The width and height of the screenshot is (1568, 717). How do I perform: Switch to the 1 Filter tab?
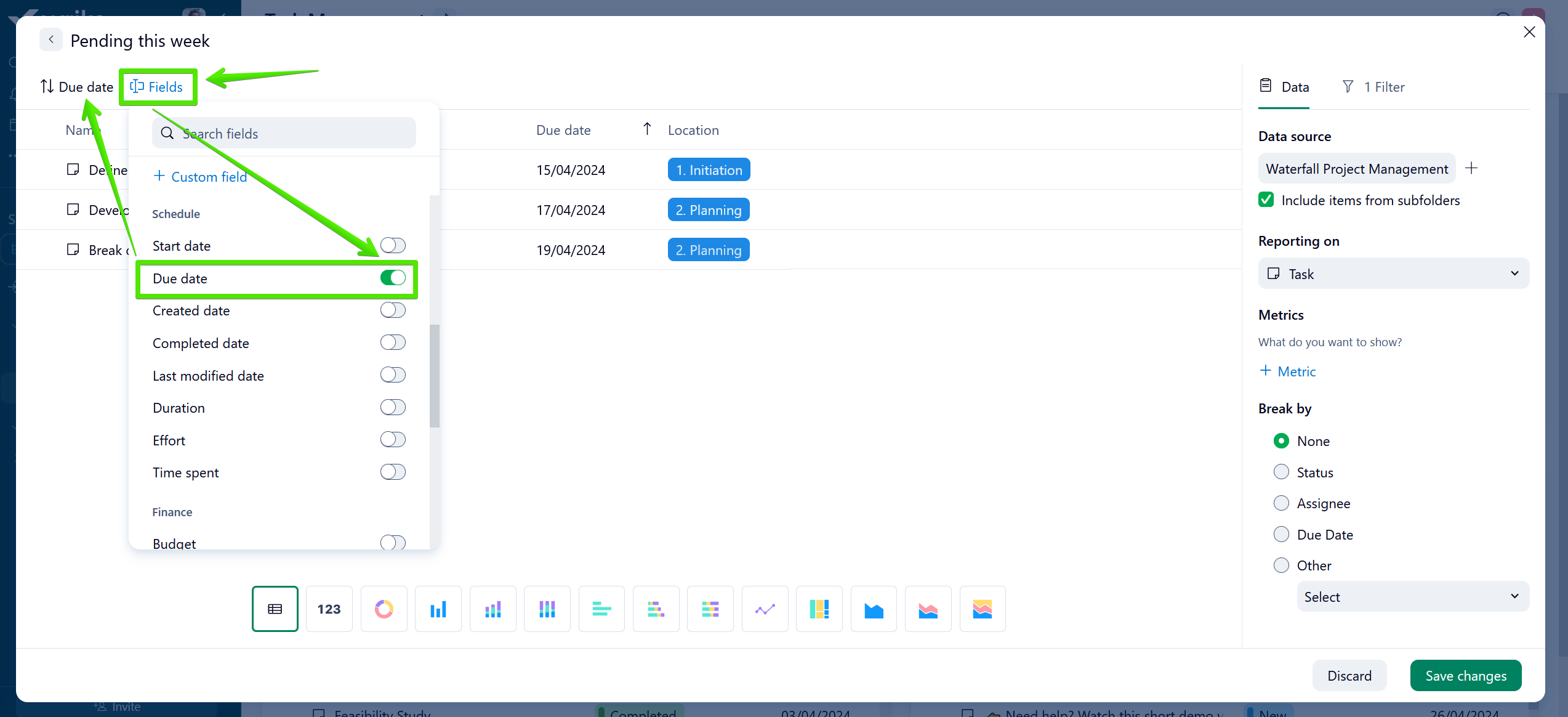coord(1373,87)
